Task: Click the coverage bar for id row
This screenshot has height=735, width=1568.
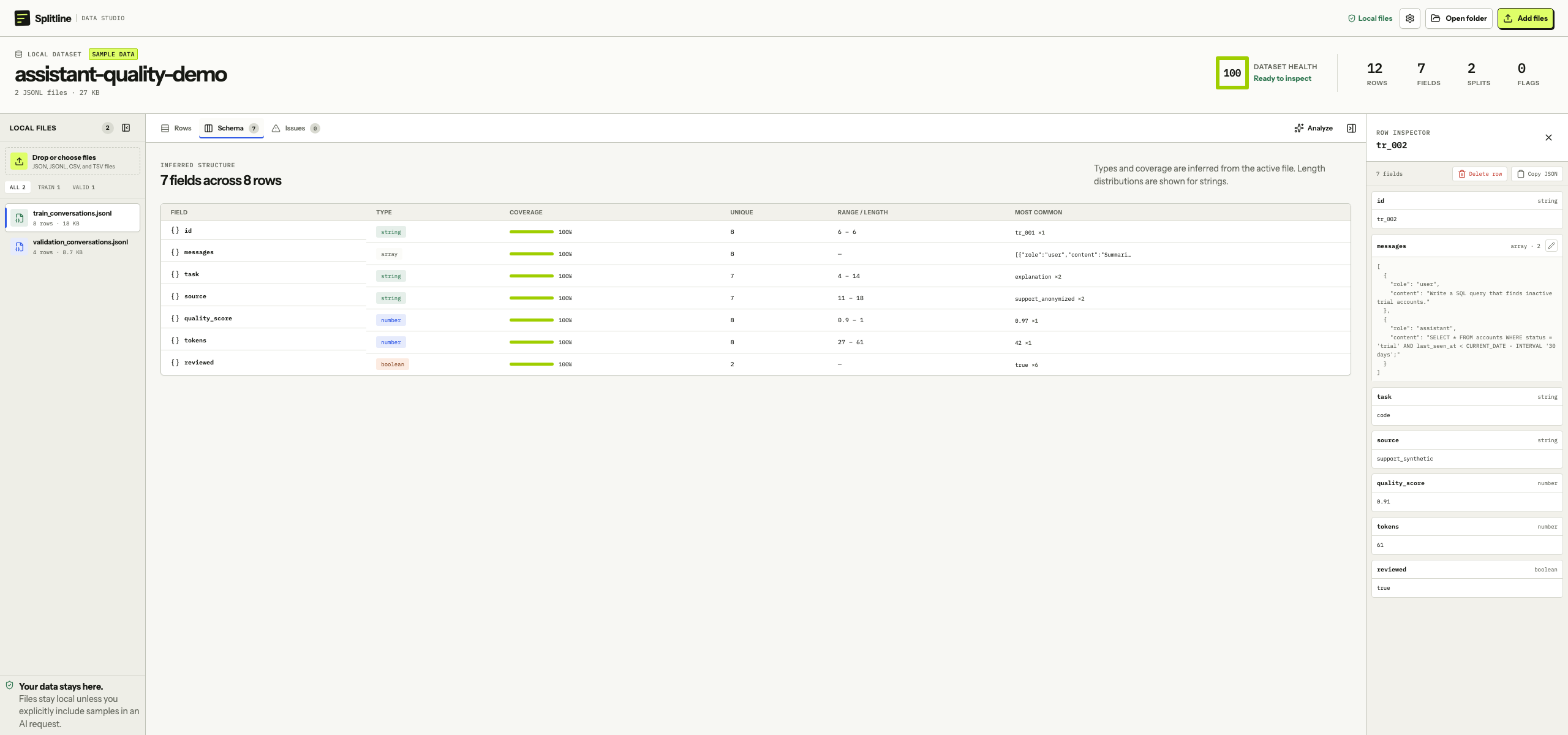Action: [x=531, y=232]
